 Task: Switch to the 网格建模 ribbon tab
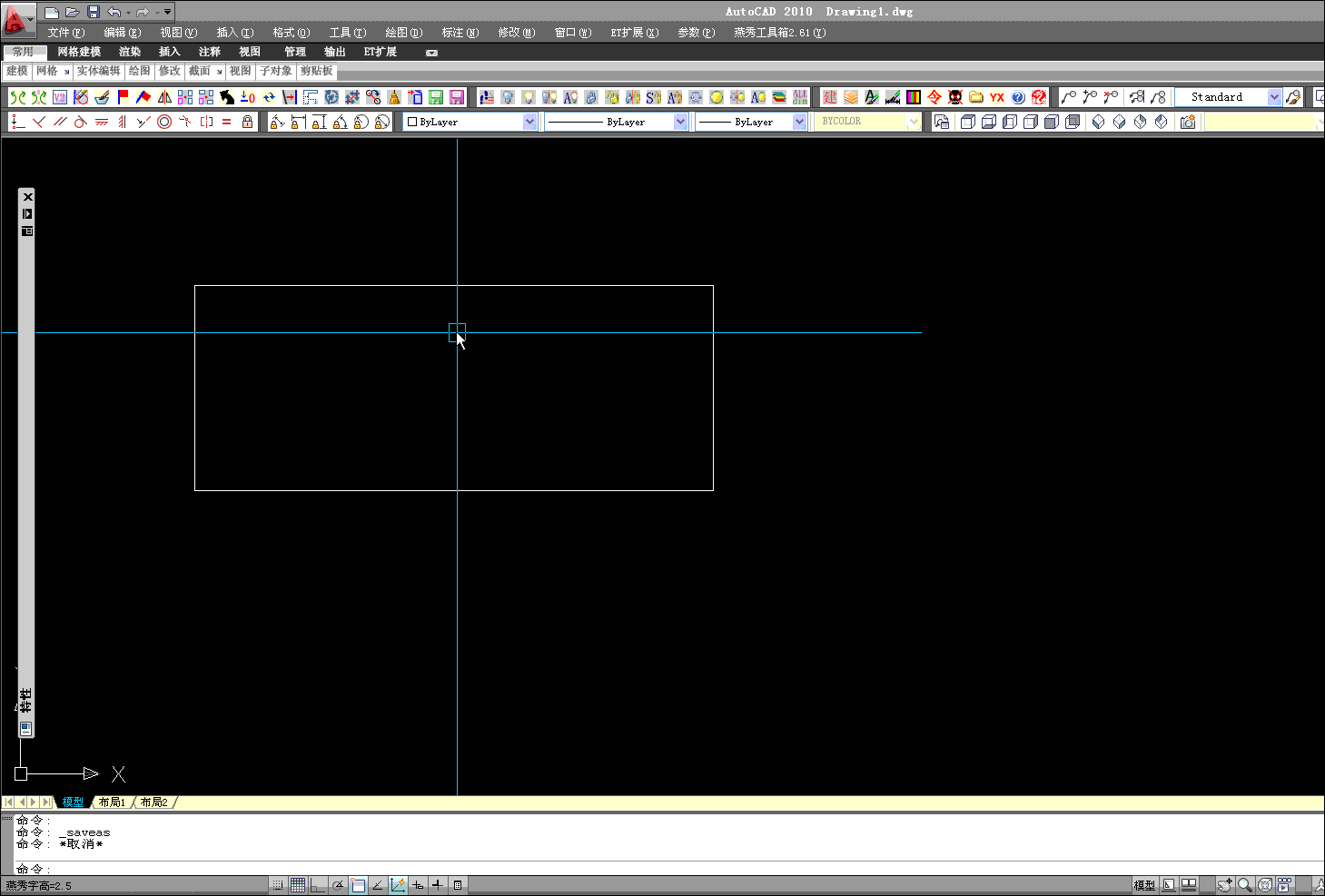coord(79,53)
